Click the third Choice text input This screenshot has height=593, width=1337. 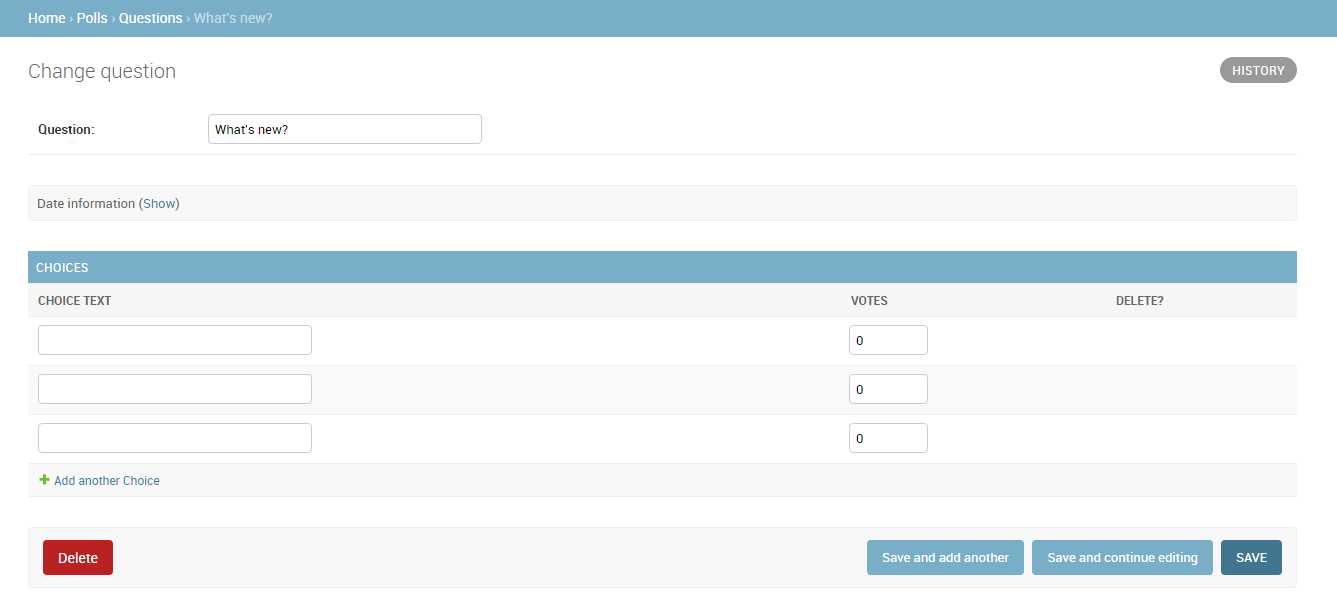[x=175, y=438]
